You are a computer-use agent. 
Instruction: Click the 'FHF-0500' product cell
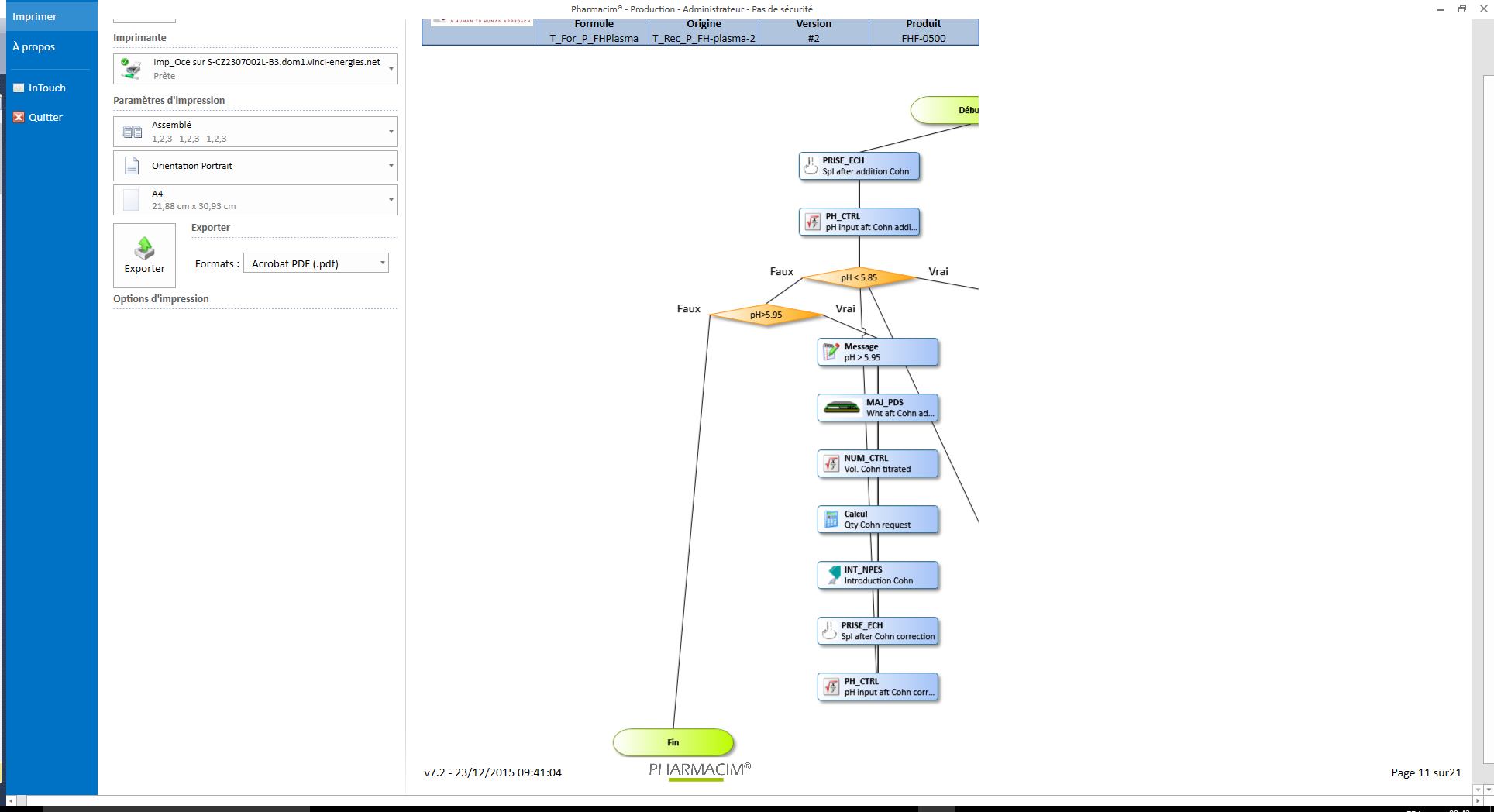tap(924, 39)
